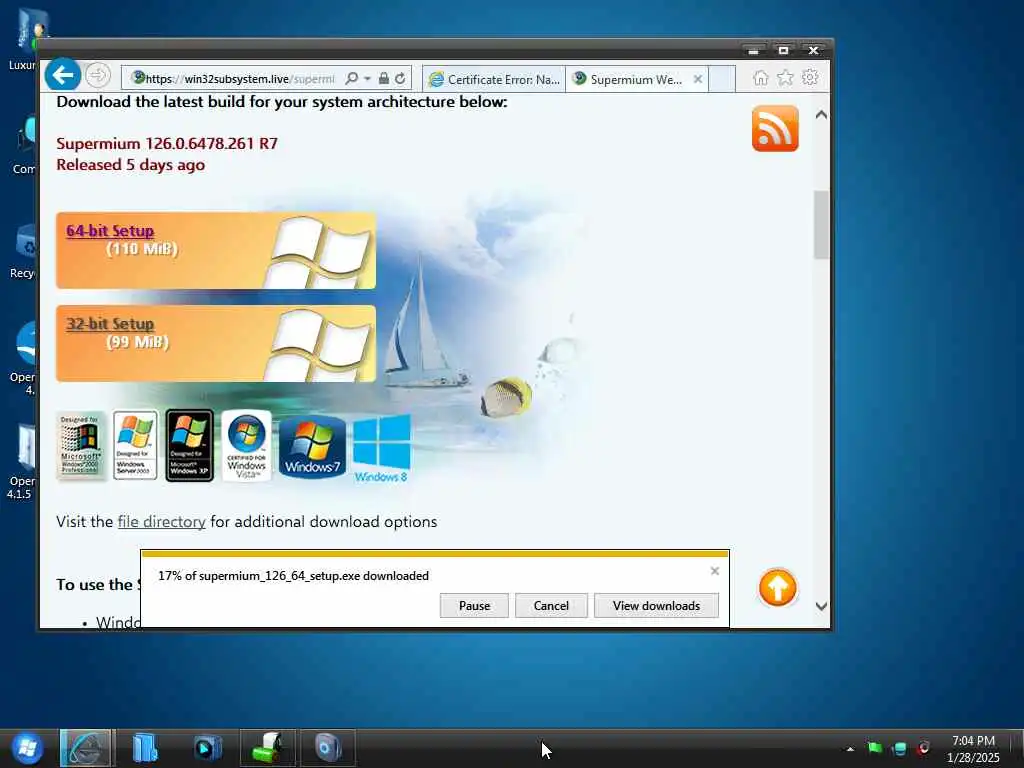This screenshot has height=768, width=1024.
Task: Open the Tools gear menu
Action: click(x=810, y=78)
